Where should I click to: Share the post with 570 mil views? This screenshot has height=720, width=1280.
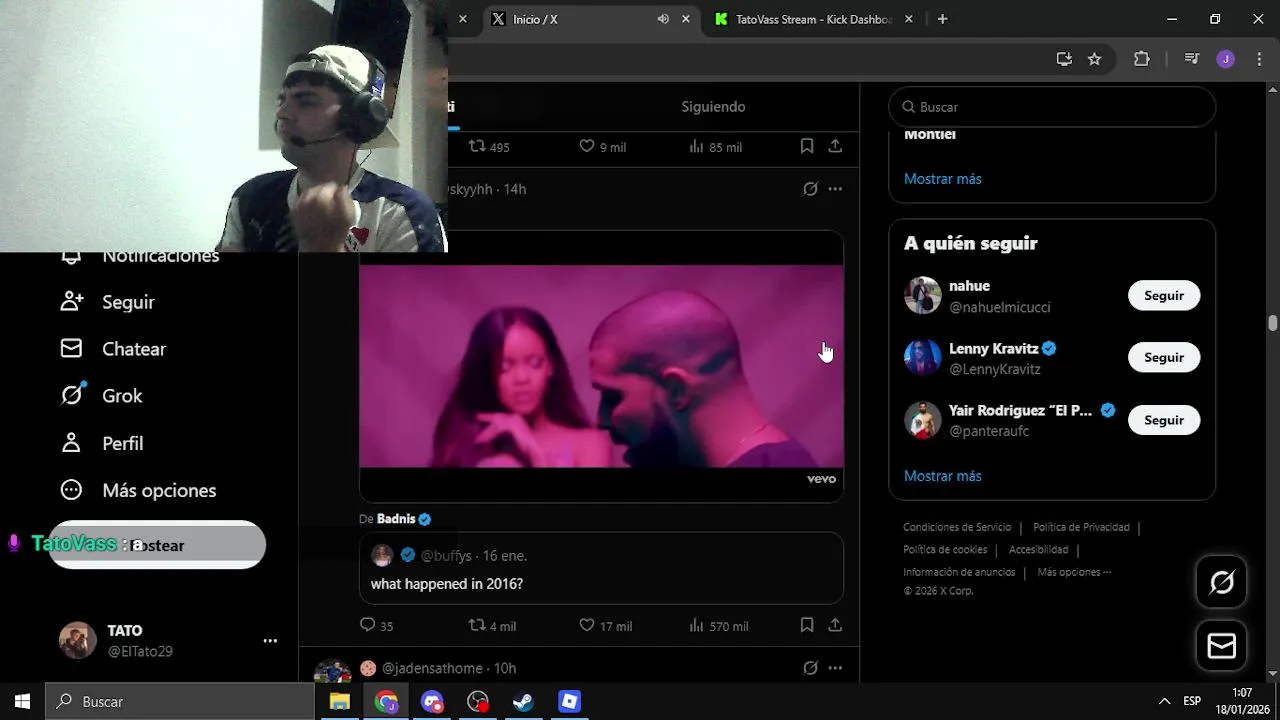(x=835, y=625)
